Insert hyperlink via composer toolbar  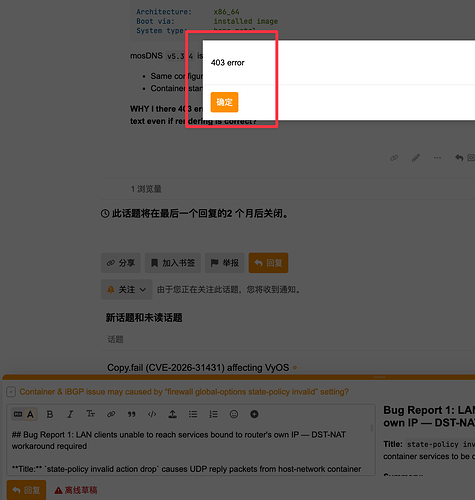[111, 414]
